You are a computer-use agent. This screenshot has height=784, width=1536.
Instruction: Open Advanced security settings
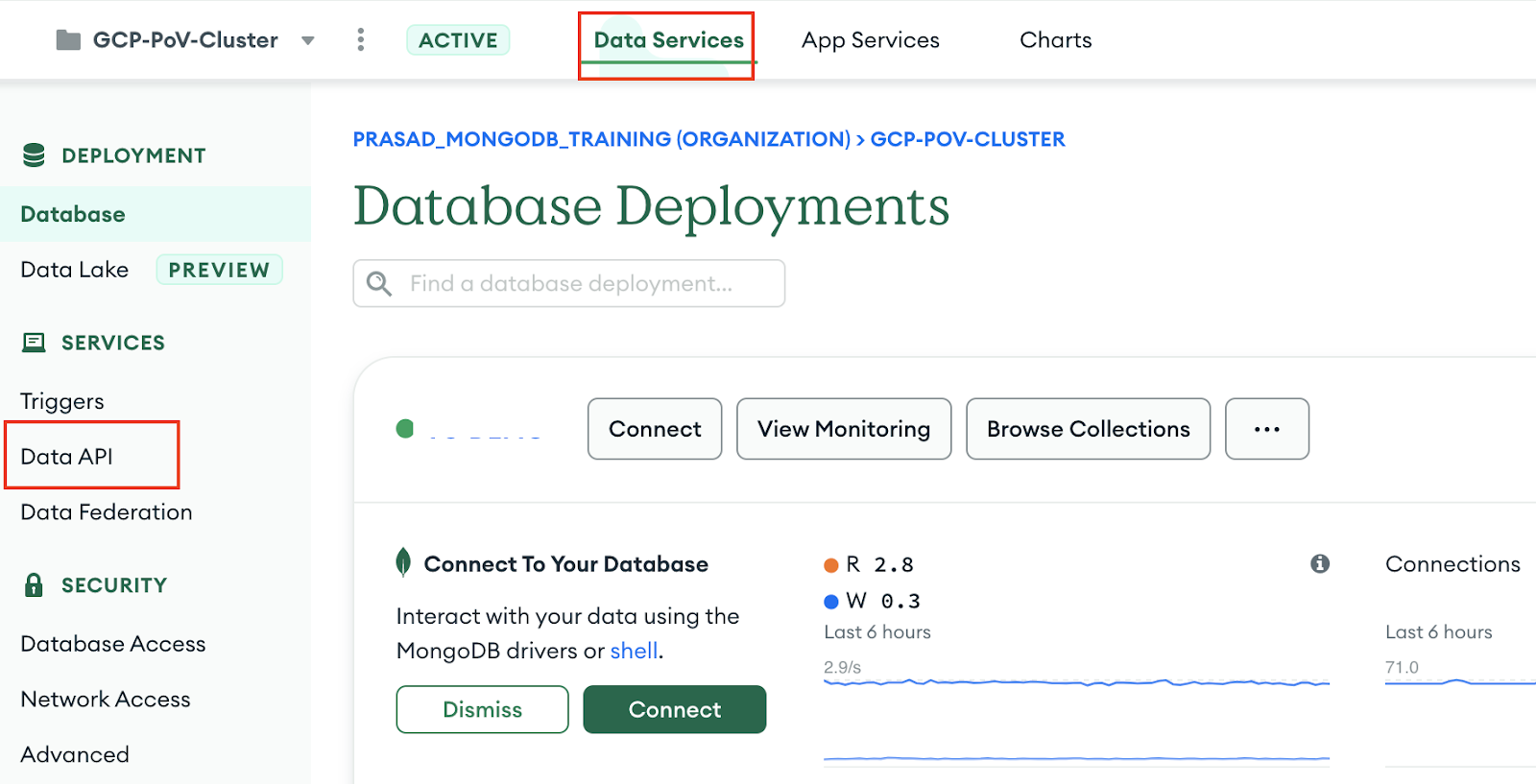[75, 755]
